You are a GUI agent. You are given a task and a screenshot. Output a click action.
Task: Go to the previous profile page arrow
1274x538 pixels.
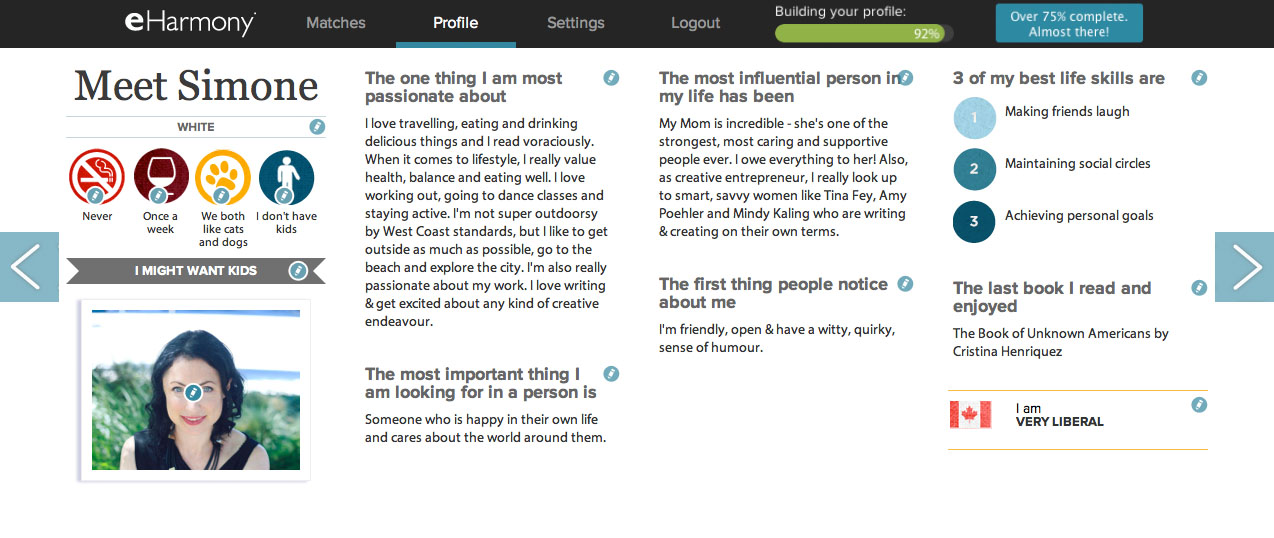click(x=29, y=267)
